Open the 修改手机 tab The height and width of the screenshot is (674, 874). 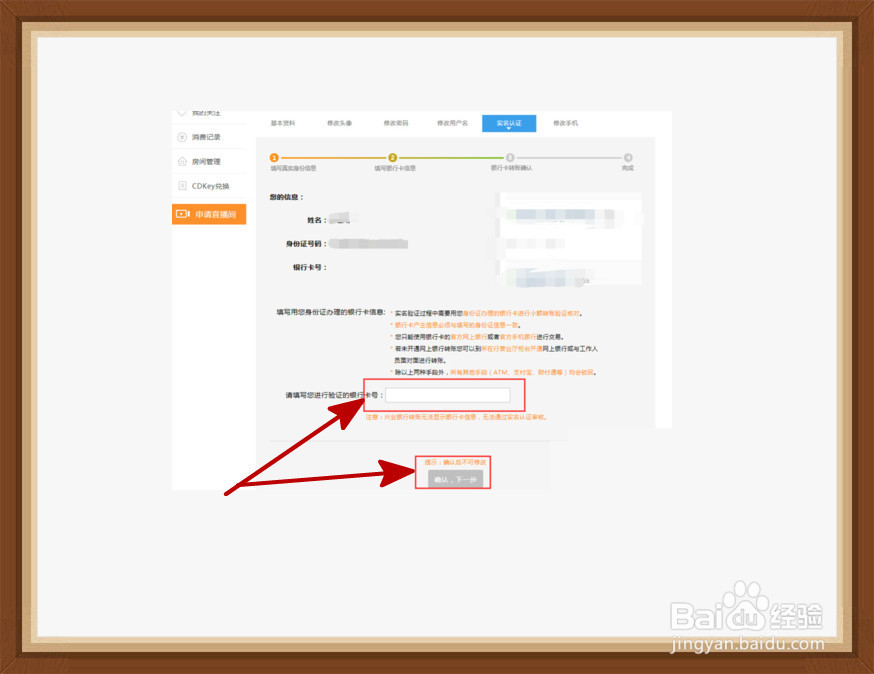(565, 123)
